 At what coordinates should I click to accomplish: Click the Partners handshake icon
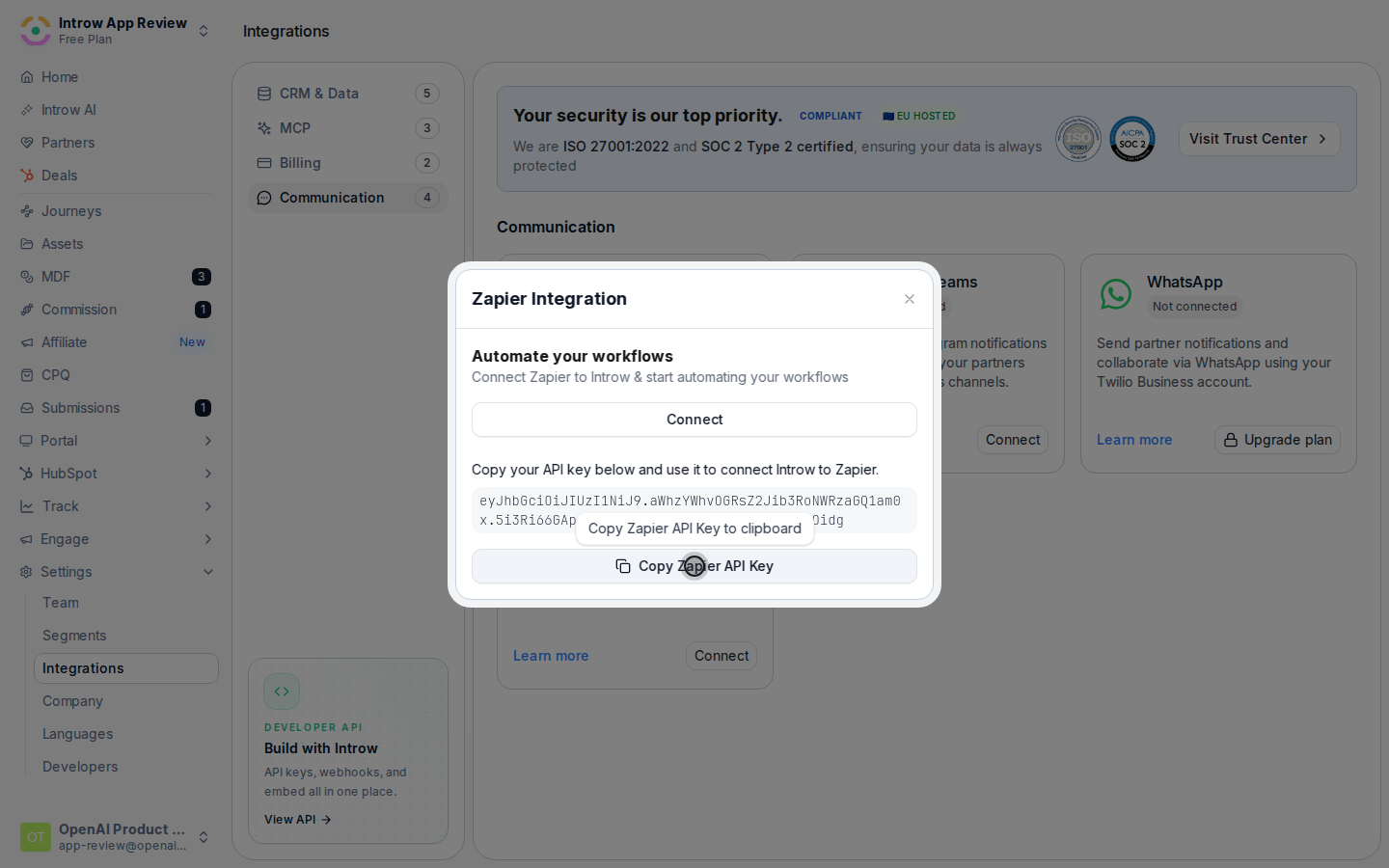click(27, 143)
